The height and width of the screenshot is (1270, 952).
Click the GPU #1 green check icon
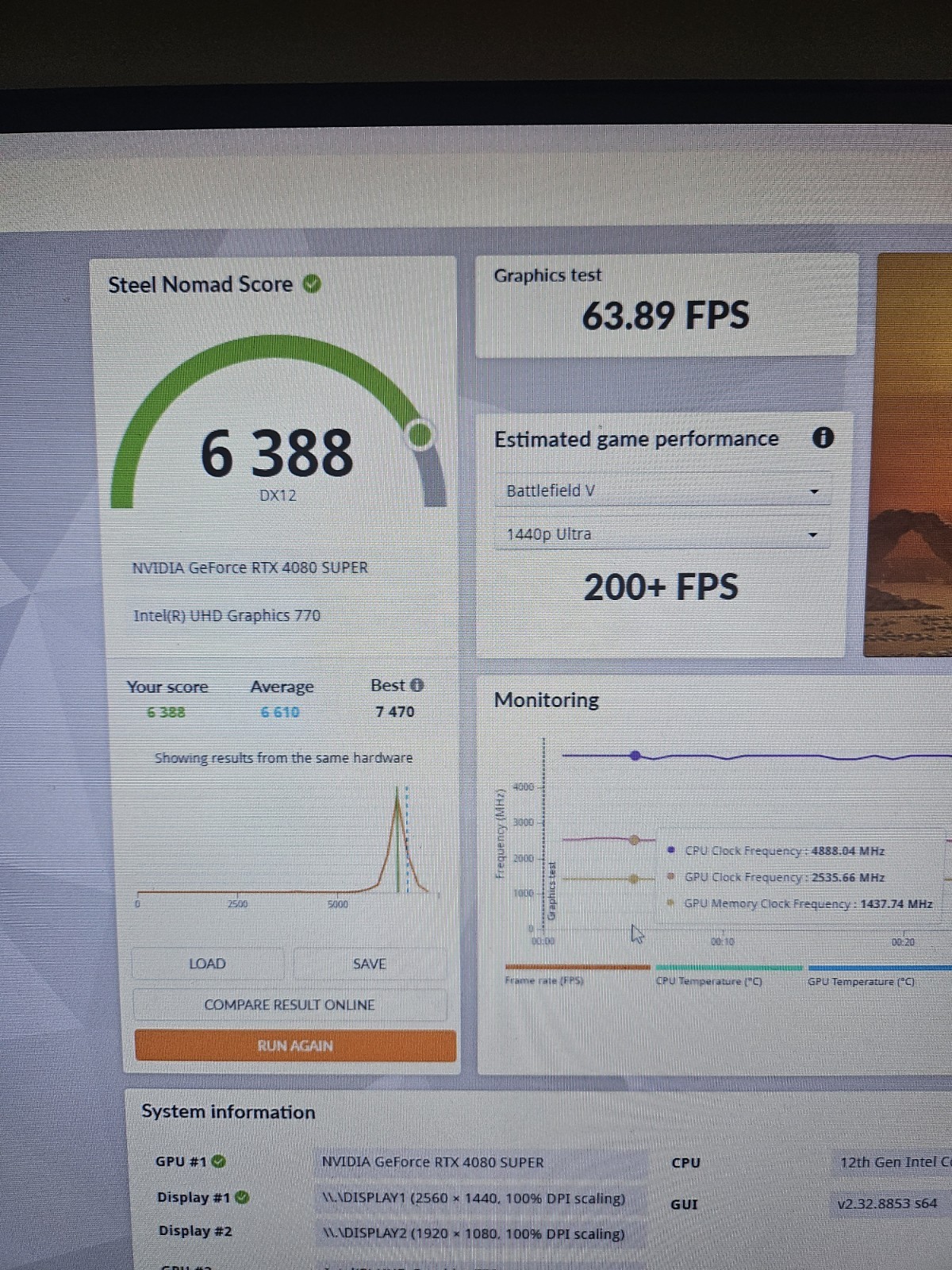[x=219, y=1161]
